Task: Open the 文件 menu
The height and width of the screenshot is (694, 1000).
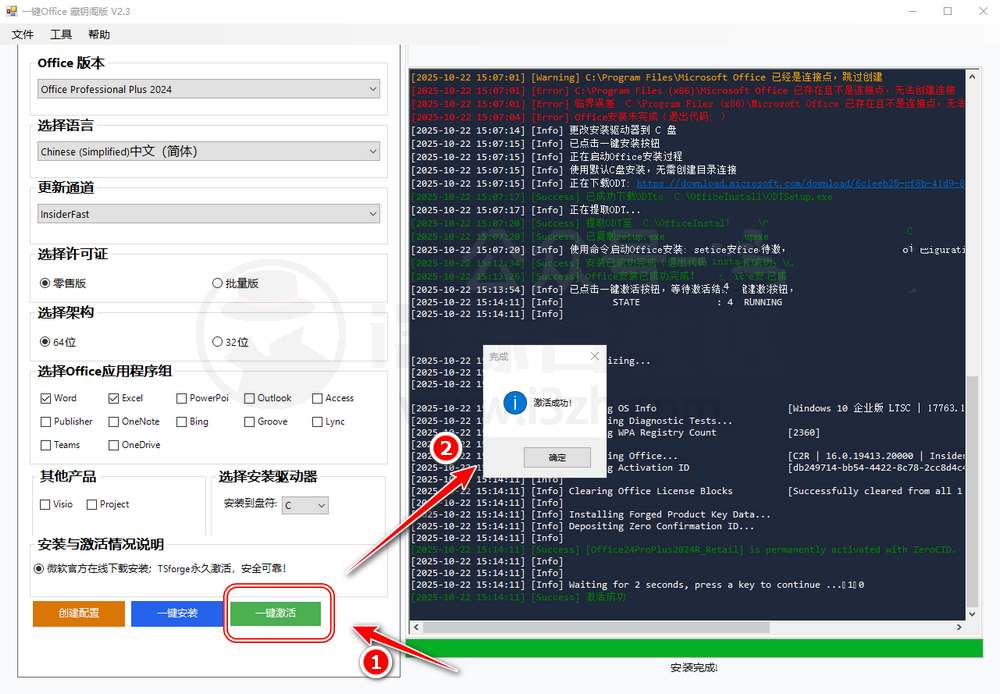Action: point(22,34)
